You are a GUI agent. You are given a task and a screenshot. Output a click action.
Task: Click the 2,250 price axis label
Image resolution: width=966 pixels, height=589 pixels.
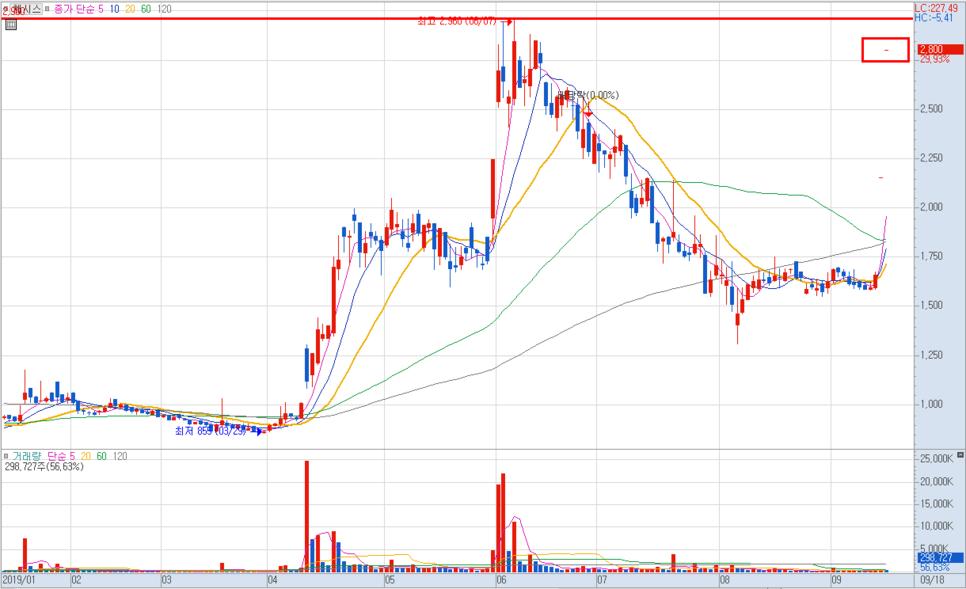pyautogui.click(x=932, y=158)
